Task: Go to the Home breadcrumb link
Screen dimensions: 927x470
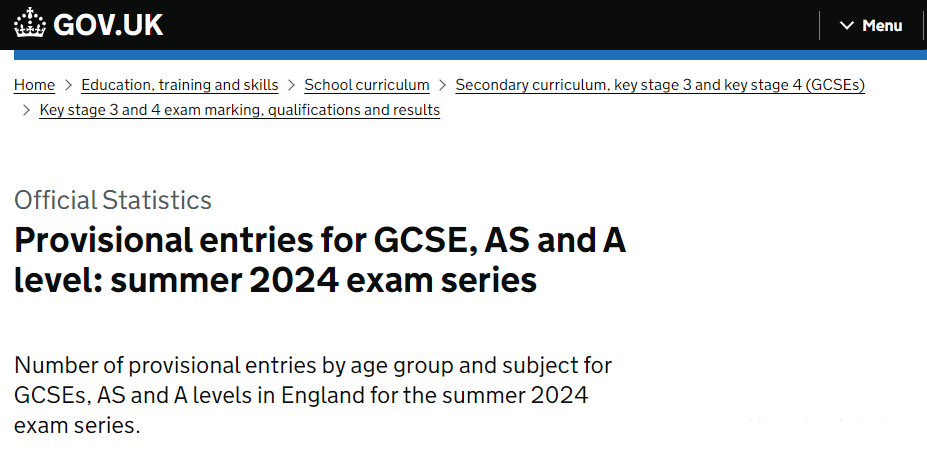Action: 34,85
